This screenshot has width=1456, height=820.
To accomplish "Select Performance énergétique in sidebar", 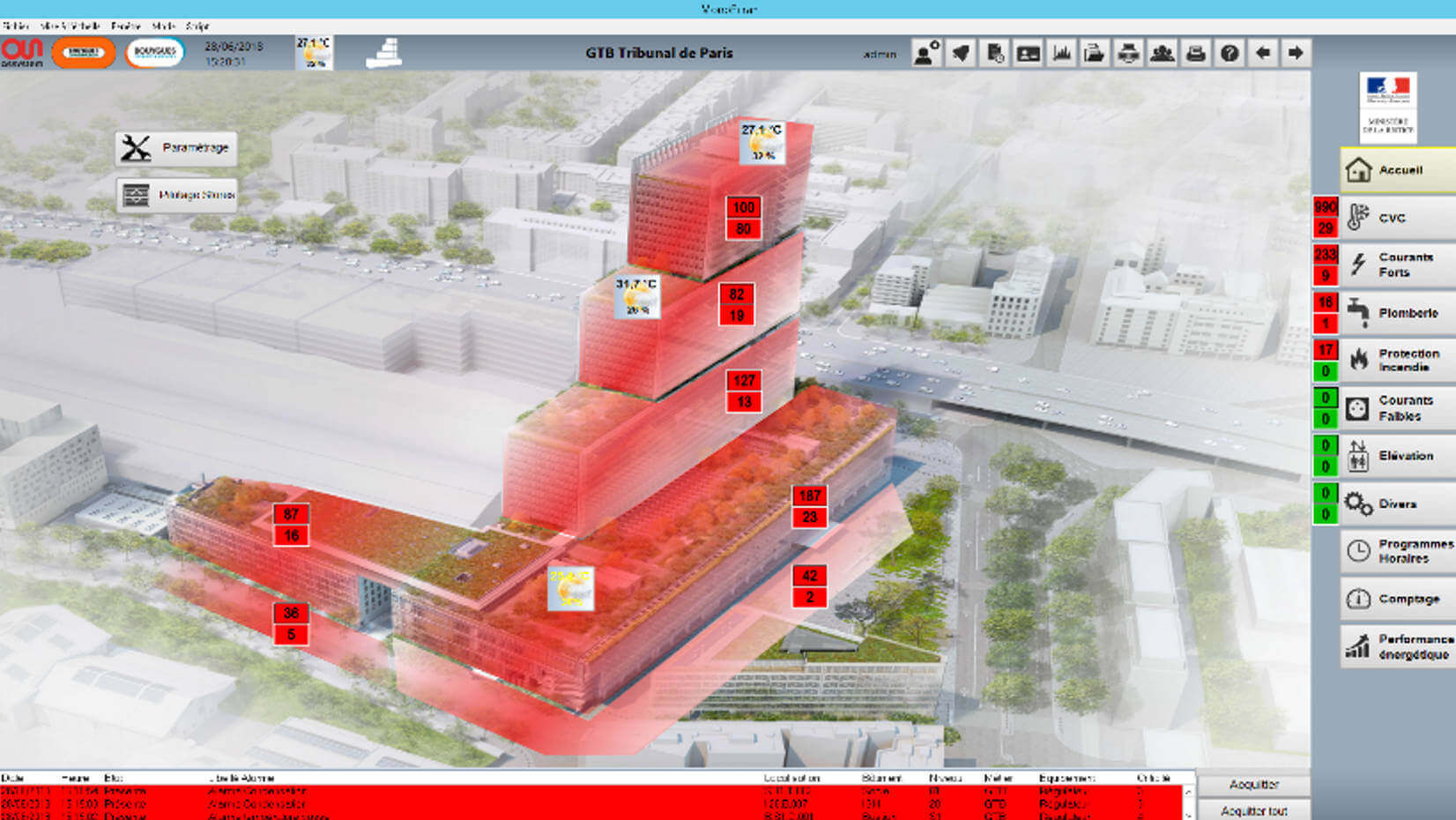I will coord(1397,646).
